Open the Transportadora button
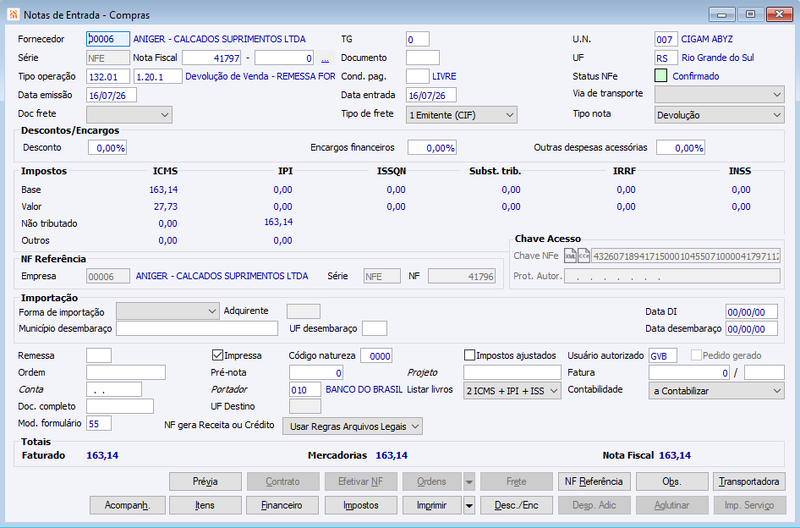This screenshot has height=528, width=800. pyautogui.click(x=749, y=482)
